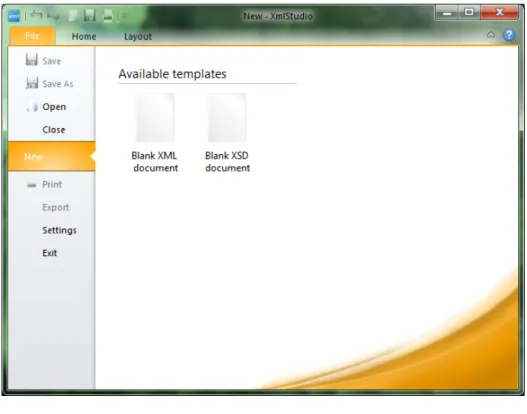Click the XmlStudio application icon in title bar
Viewport: 527px width, 414px height.
click(14, 15)
